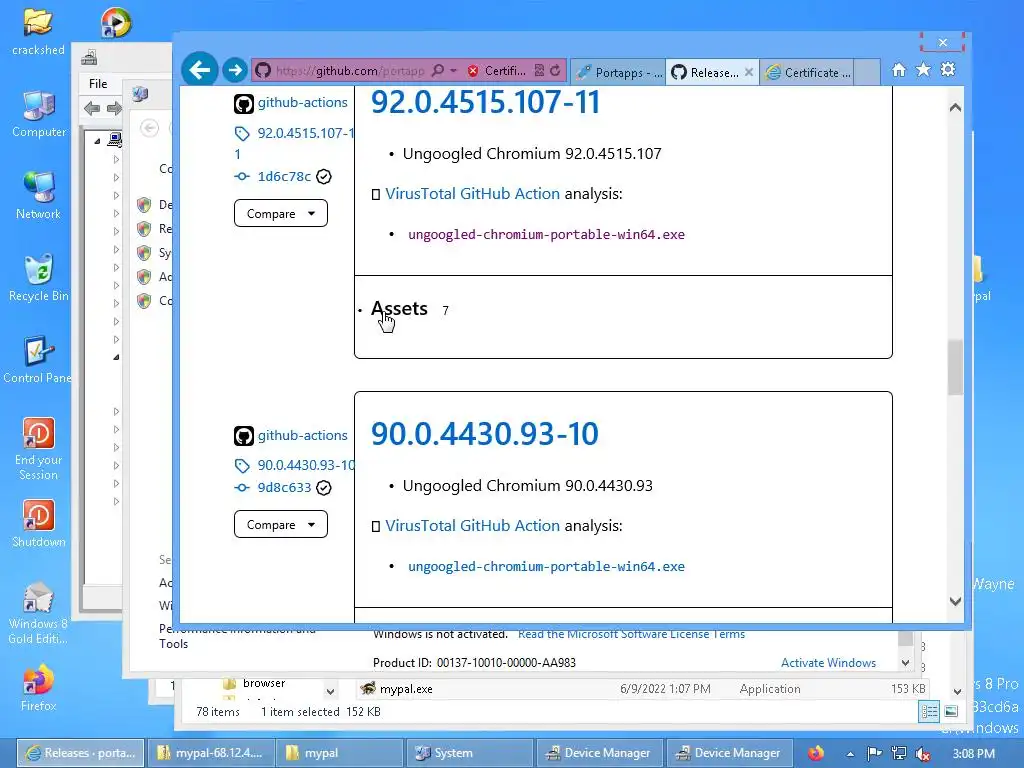Open Compare dropdown for 92.0.4515.107-11
The height and width of the screenshot is (768, 1024).
(281, 214)
